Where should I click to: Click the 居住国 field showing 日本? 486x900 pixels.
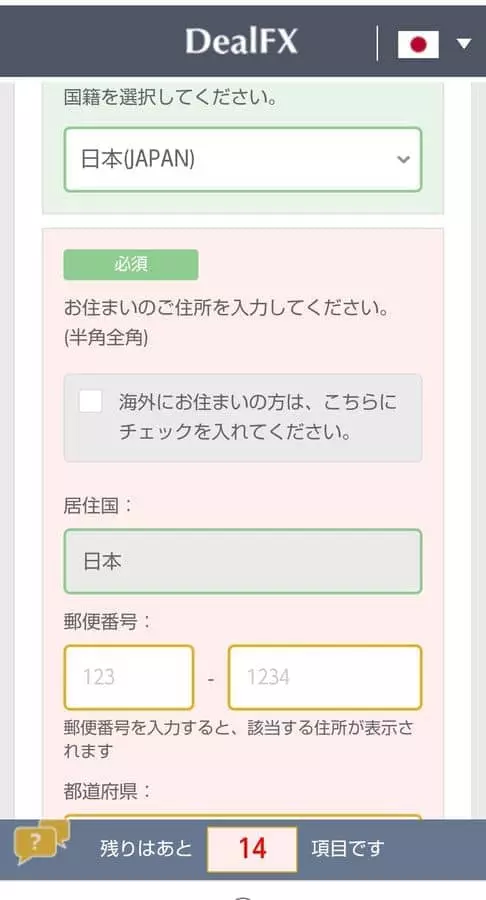coord(243,561)
